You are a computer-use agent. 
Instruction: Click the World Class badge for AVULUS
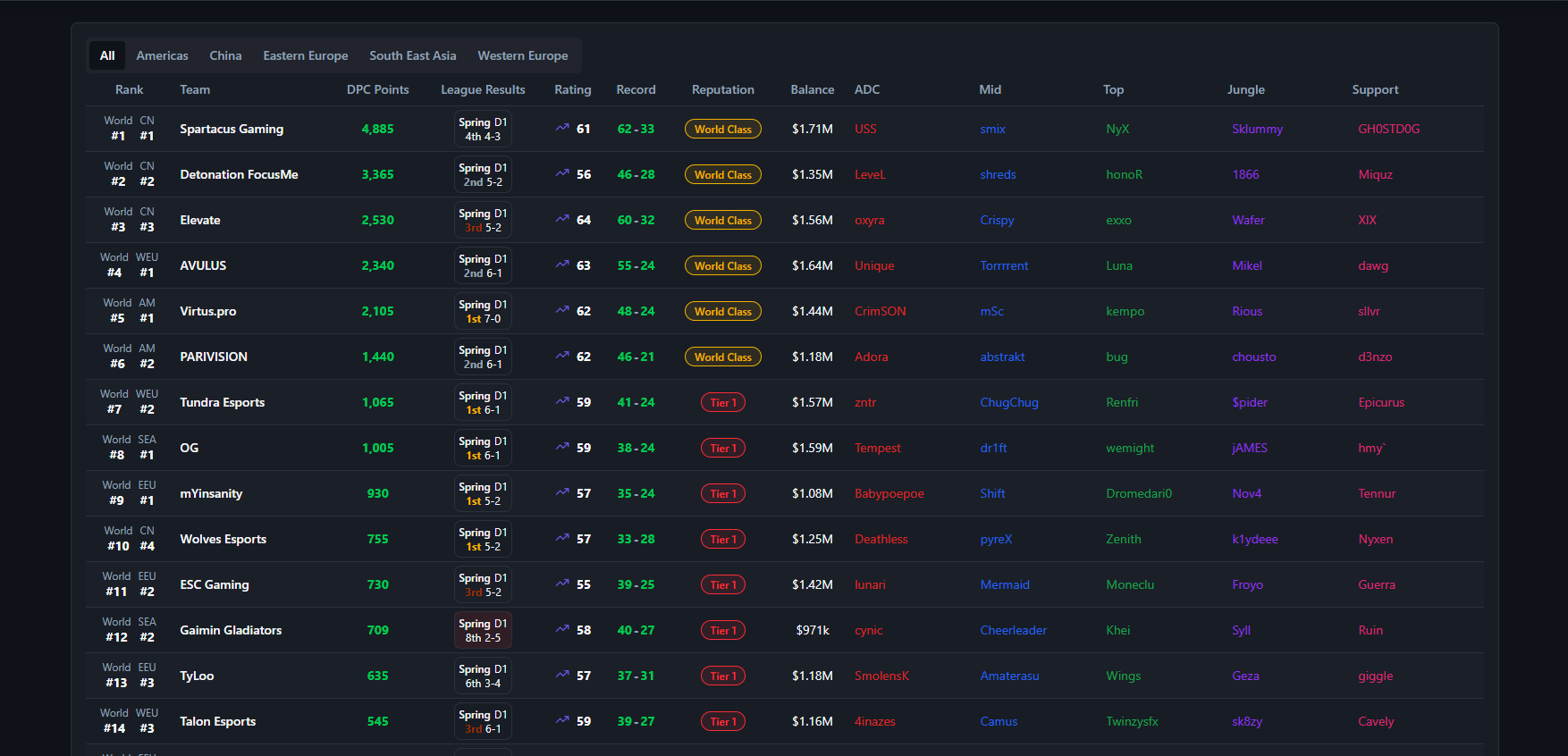[722, 265]
